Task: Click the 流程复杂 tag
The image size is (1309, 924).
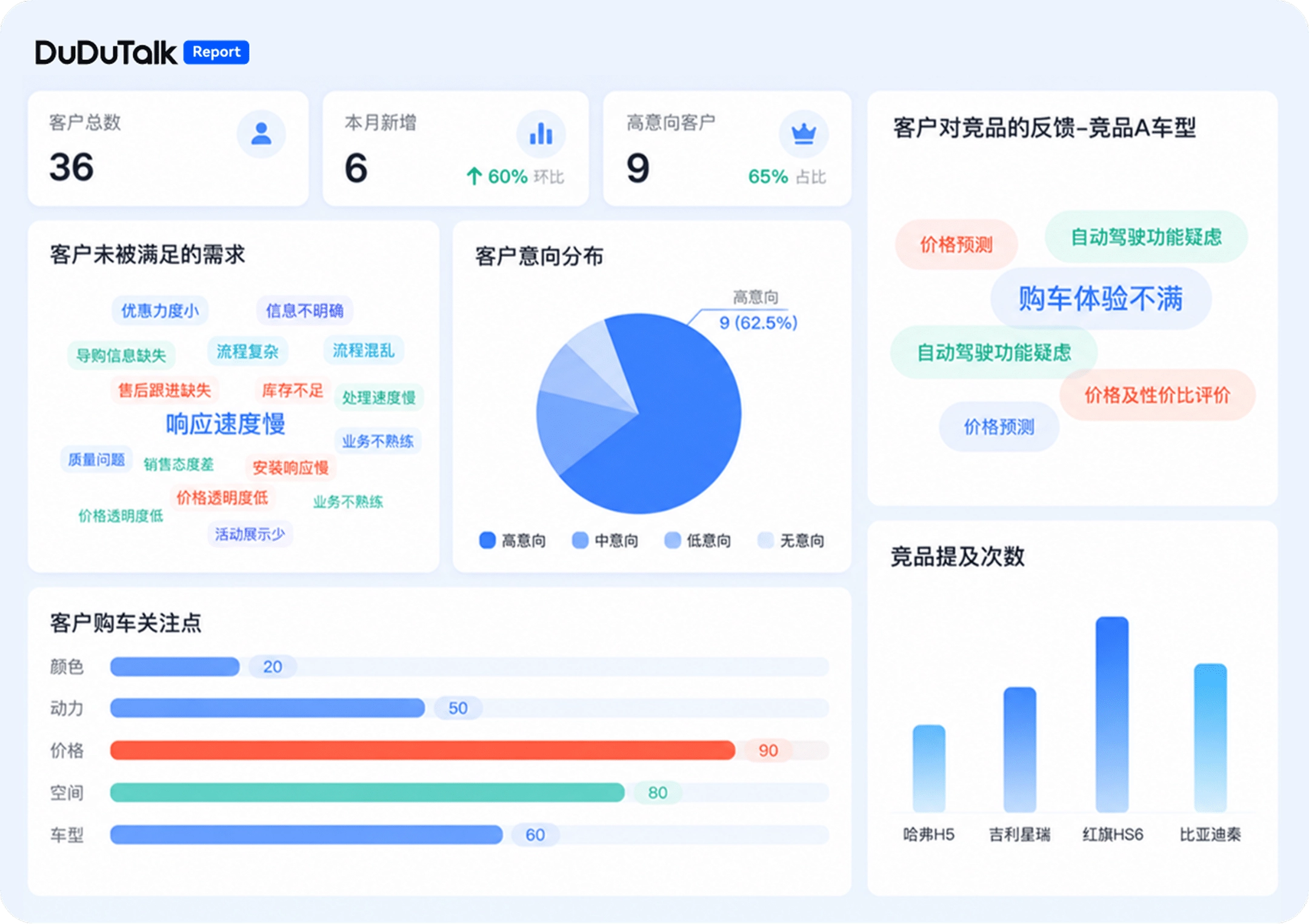Action: click(247, 351)
